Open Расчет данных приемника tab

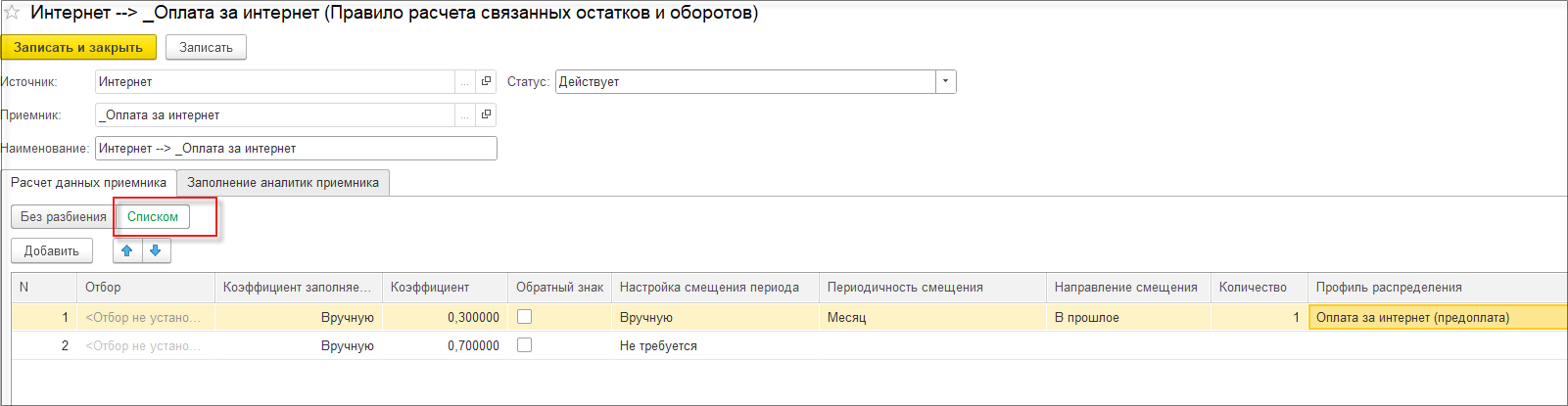(88, 183)
